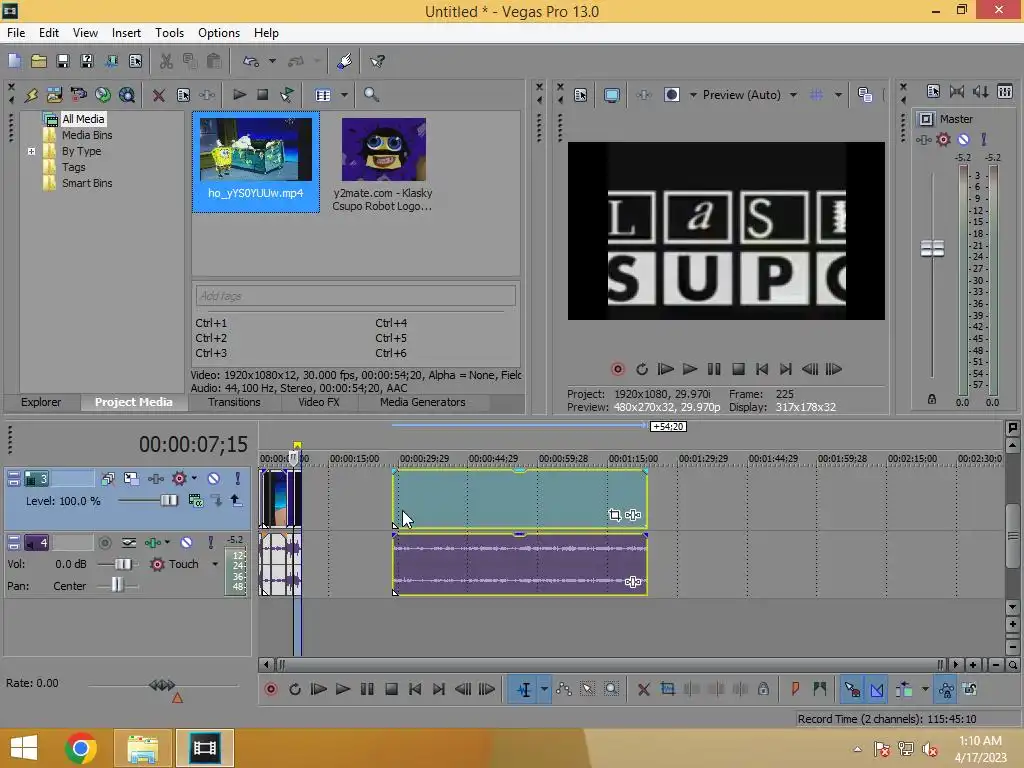The height and width of the screenshot is (768, 1024).
Task: Remove selected media with red X
Action: click(x=159, y=95)
